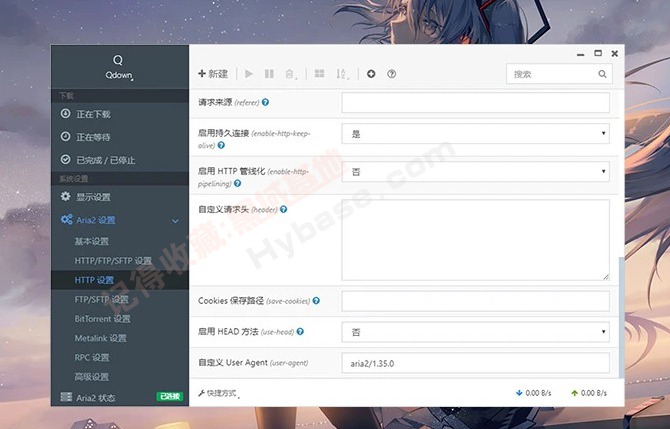Click the circled plus icon in toolbar

pyautogui.click(x=371, y=74)
